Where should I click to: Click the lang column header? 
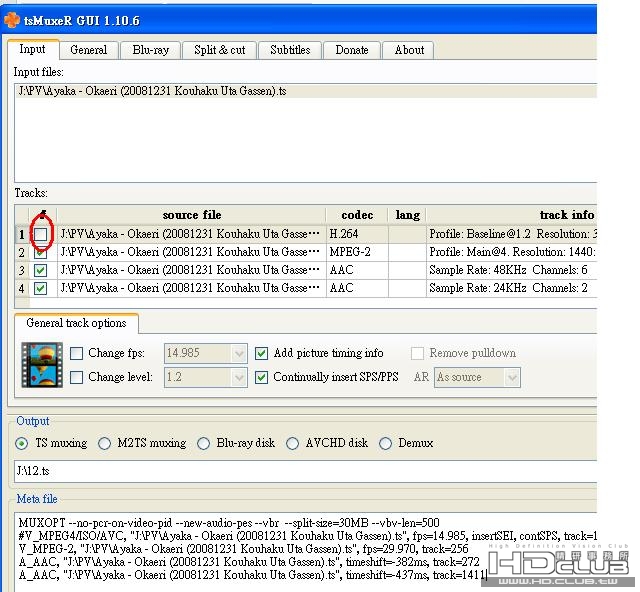[407, 215]
